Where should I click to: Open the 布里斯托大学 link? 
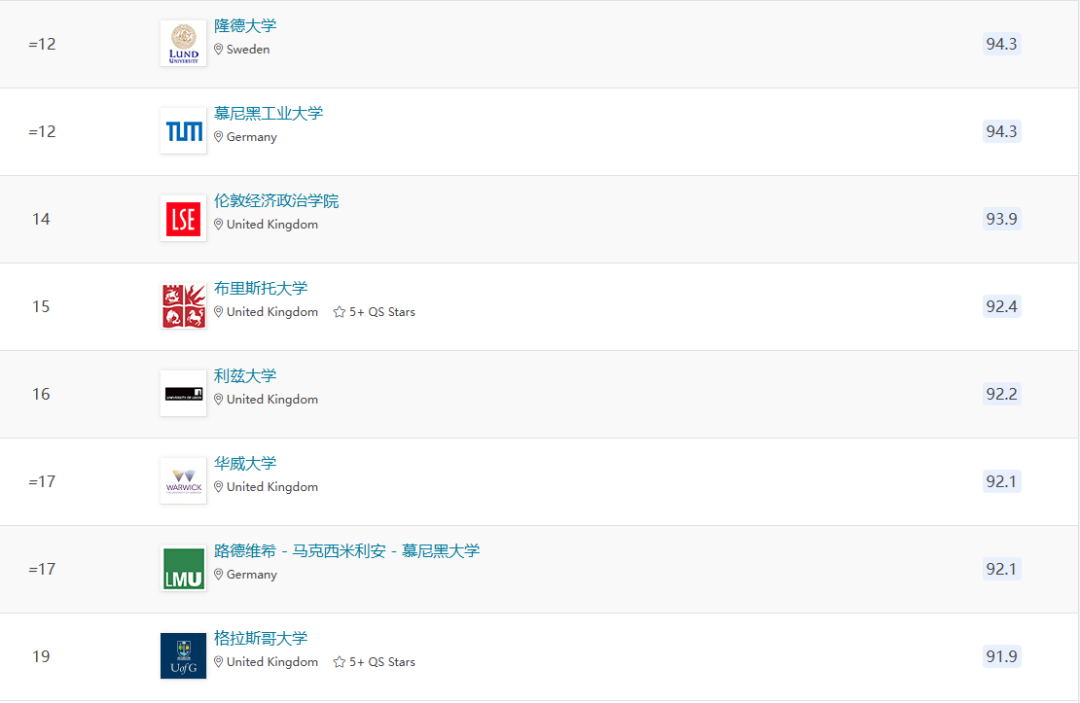pos(260,288)
